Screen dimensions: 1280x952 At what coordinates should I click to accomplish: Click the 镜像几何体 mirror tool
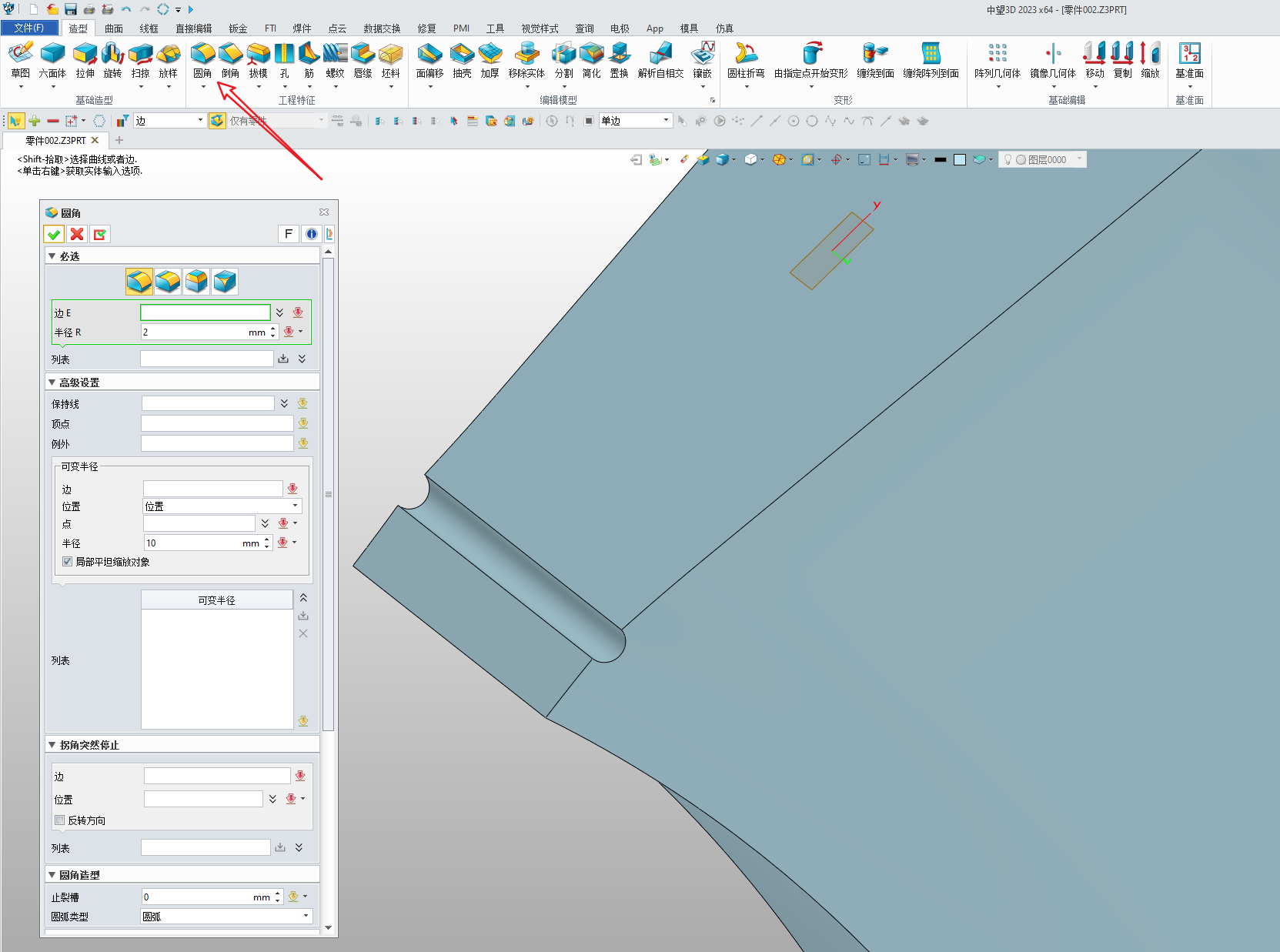click(x=1052, y=54)
